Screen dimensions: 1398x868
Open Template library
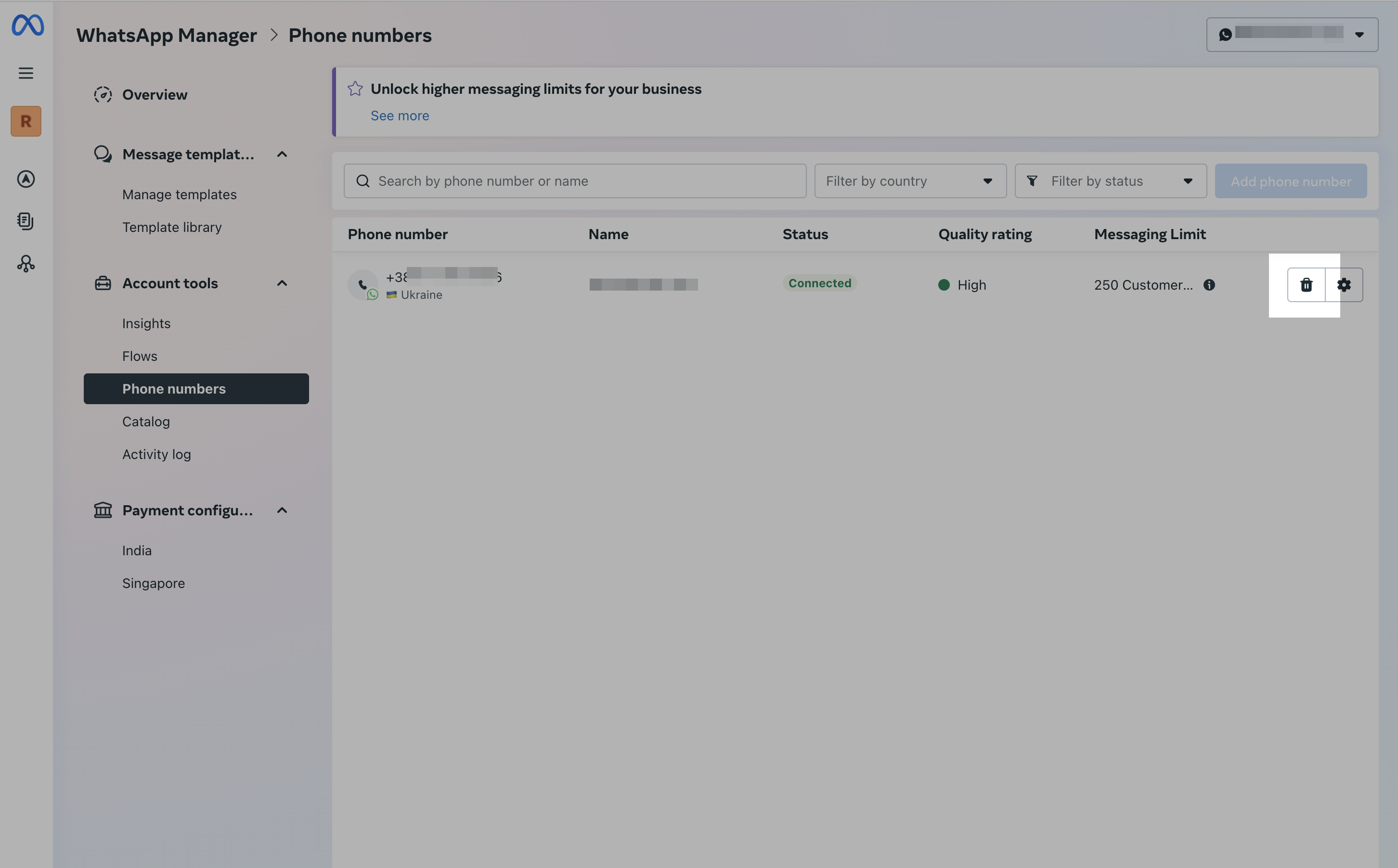point(172,227)
